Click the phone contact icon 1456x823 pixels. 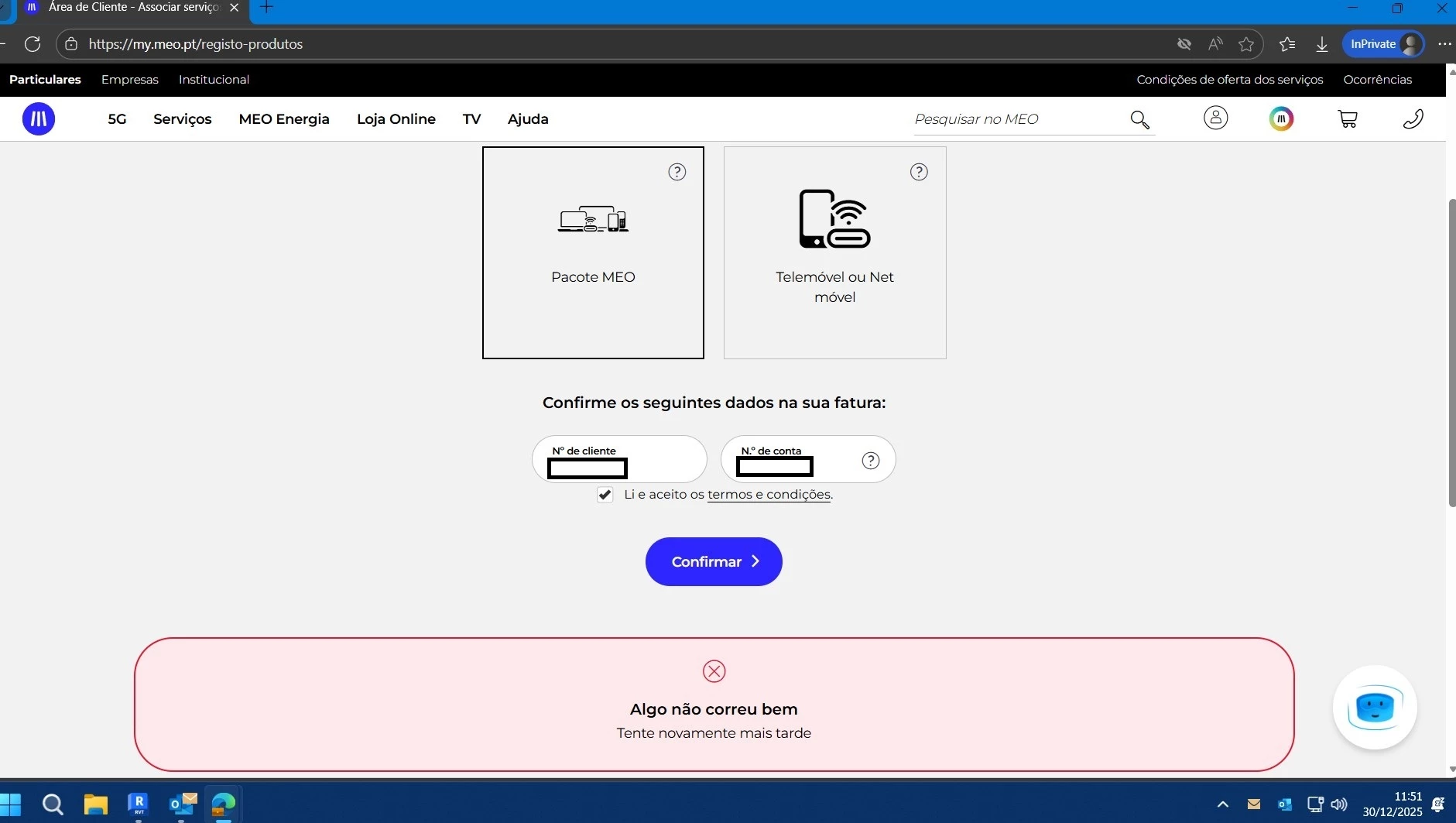coord(1413,118)
